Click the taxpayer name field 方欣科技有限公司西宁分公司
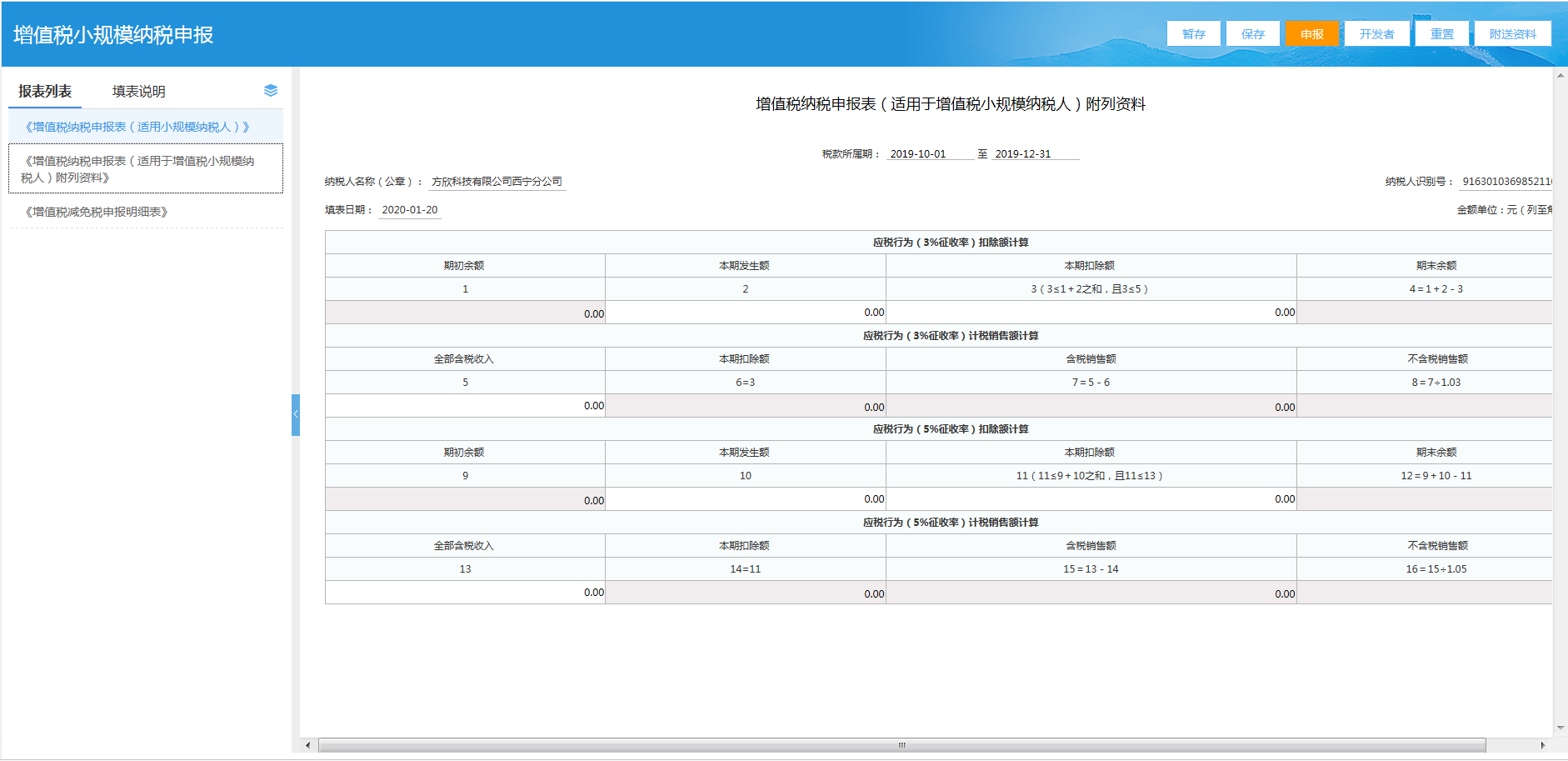 [497, 181]
